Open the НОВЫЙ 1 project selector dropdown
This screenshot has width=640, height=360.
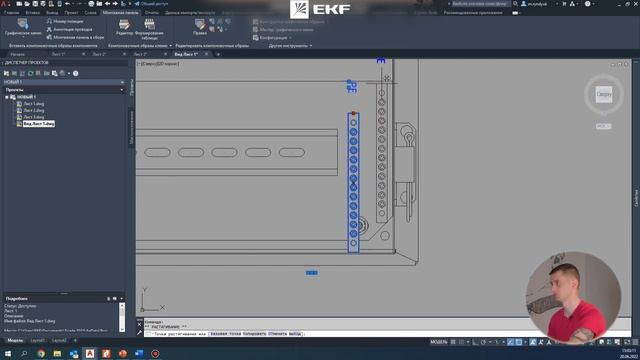point(122,82)
